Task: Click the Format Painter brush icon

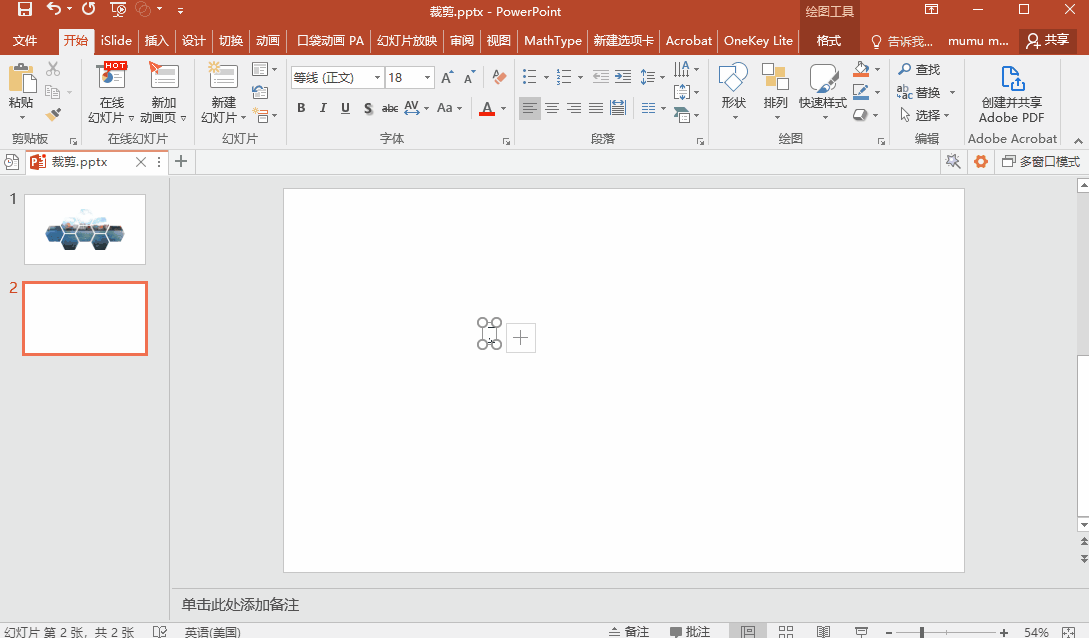Action: tap(53, 115)
